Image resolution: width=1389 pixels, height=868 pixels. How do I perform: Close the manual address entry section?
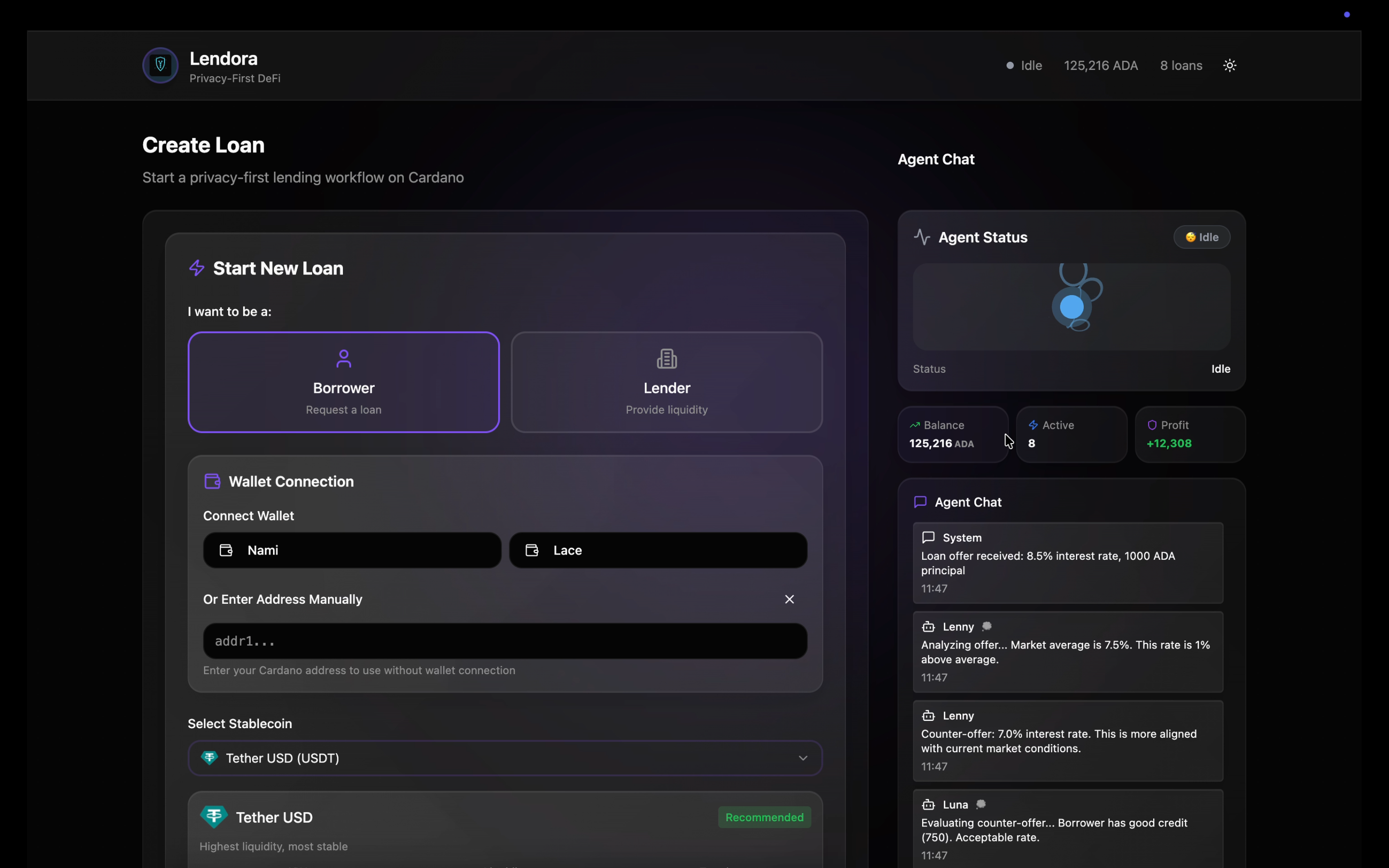pos(789,599)
